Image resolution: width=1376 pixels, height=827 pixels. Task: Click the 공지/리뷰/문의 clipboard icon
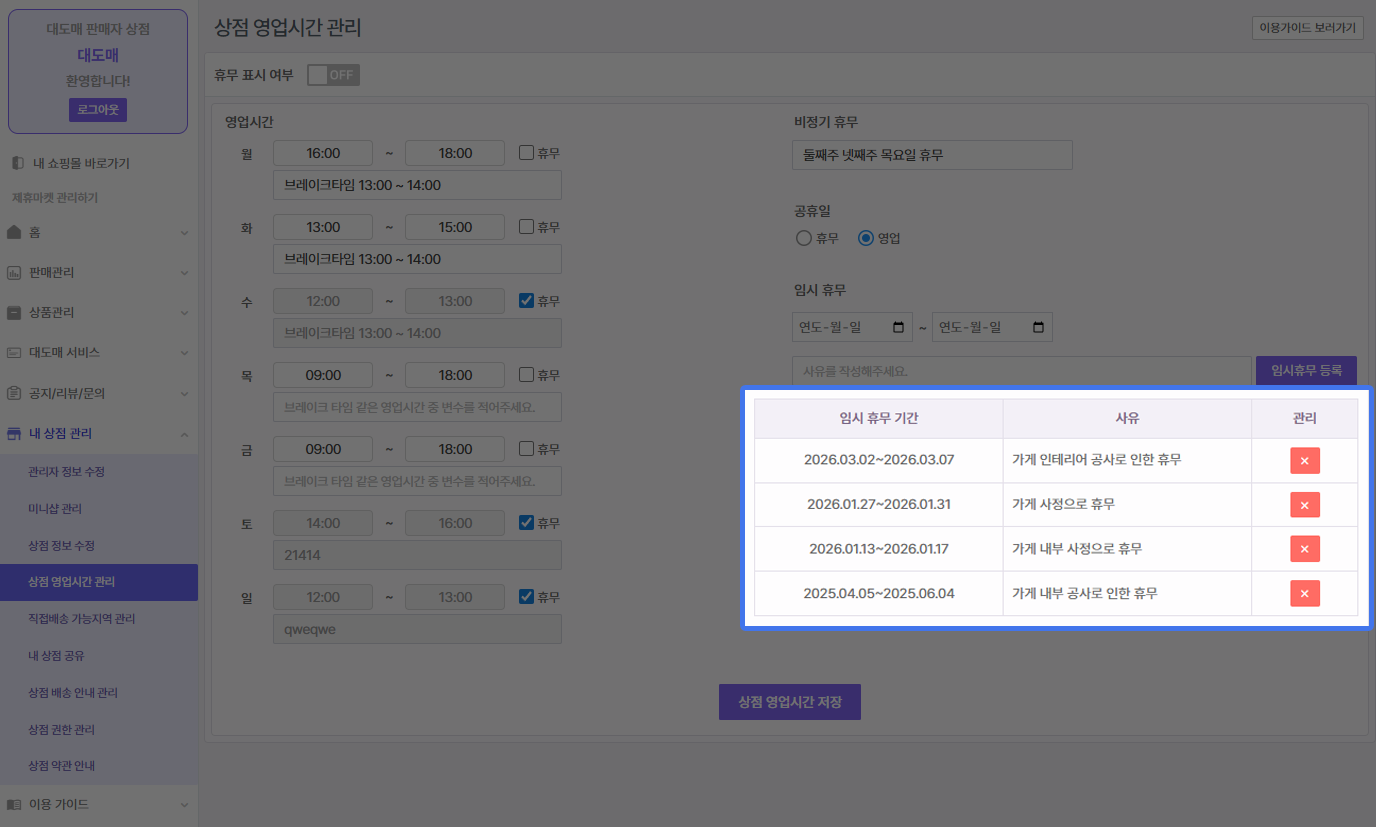[x=14, y=393]
